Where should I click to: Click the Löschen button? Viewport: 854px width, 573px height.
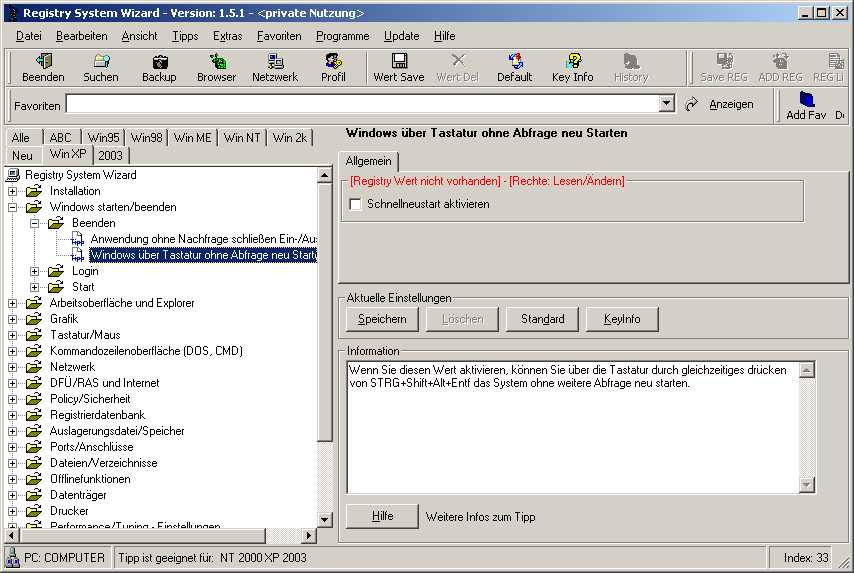pos(462,319)
